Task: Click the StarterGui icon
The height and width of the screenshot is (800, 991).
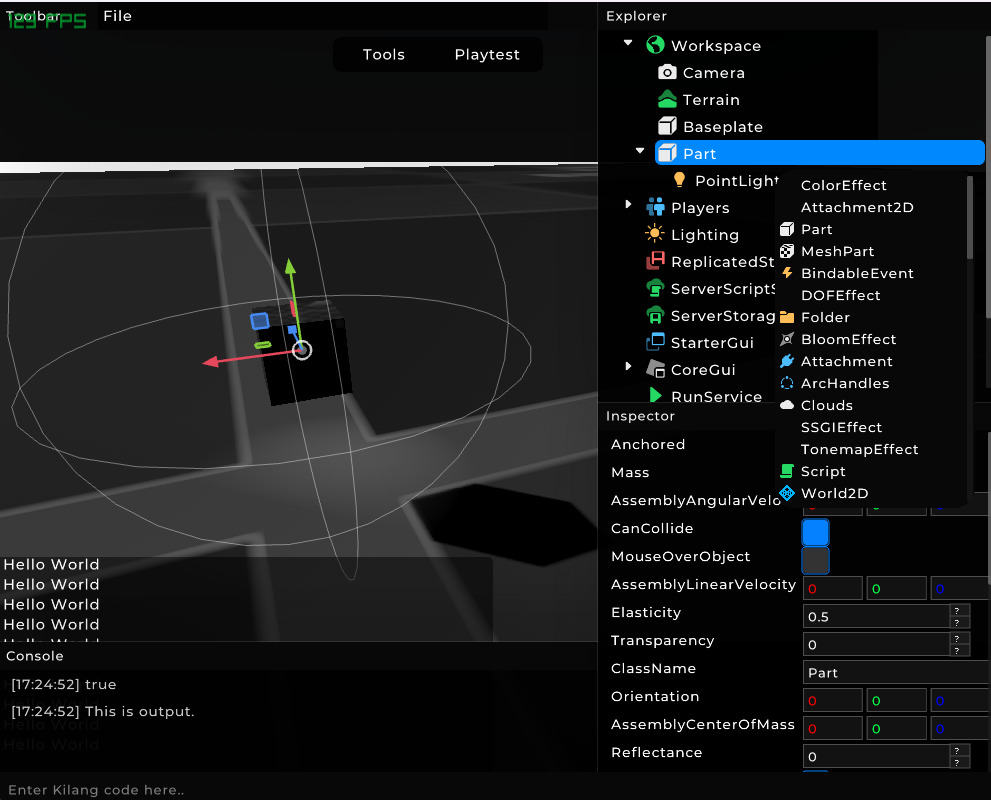Action: coord(655,342)
